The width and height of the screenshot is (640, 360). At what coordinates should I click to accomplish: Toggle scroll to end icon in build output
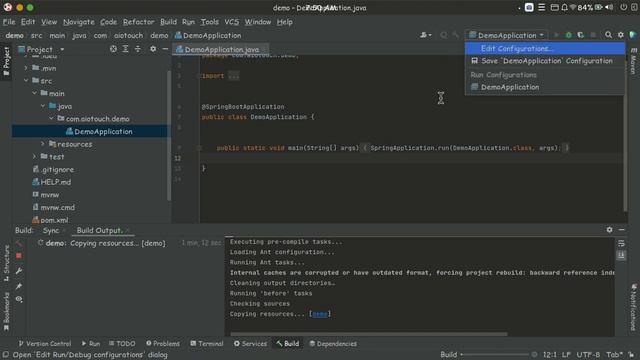coord(621,256)
